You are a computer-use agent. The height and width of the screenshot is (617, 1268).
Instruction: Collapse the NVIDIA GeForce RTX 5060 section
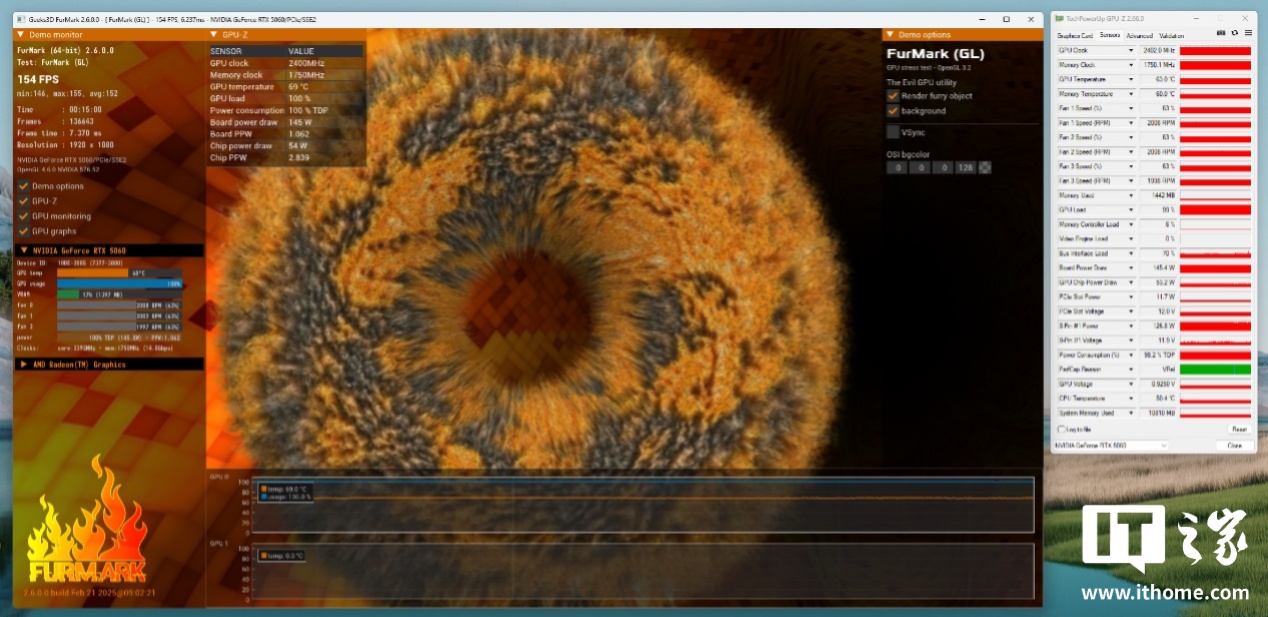(x=23, y=250)
